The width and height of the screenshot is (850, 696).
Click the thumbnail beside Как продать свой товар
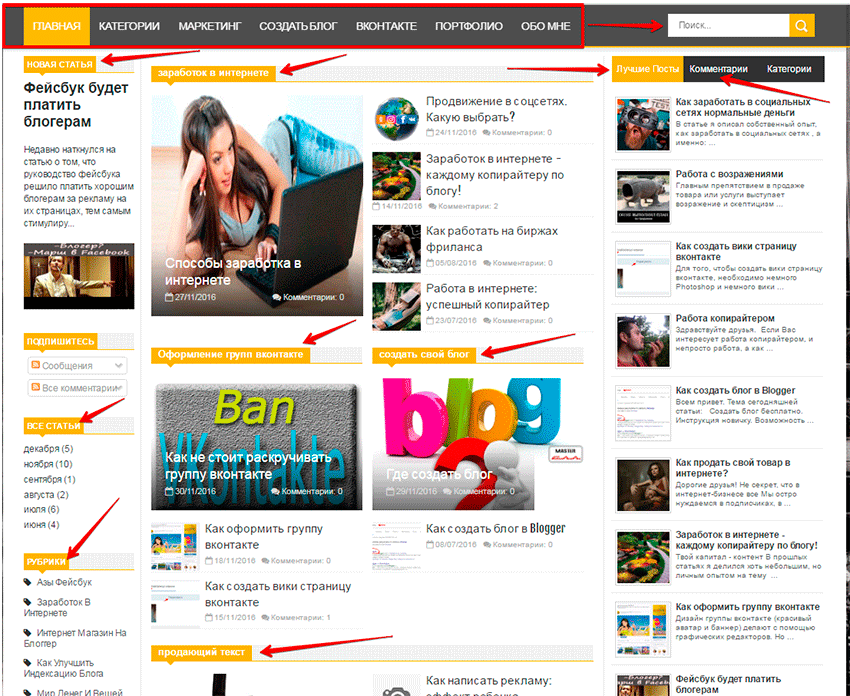point(643,485)
